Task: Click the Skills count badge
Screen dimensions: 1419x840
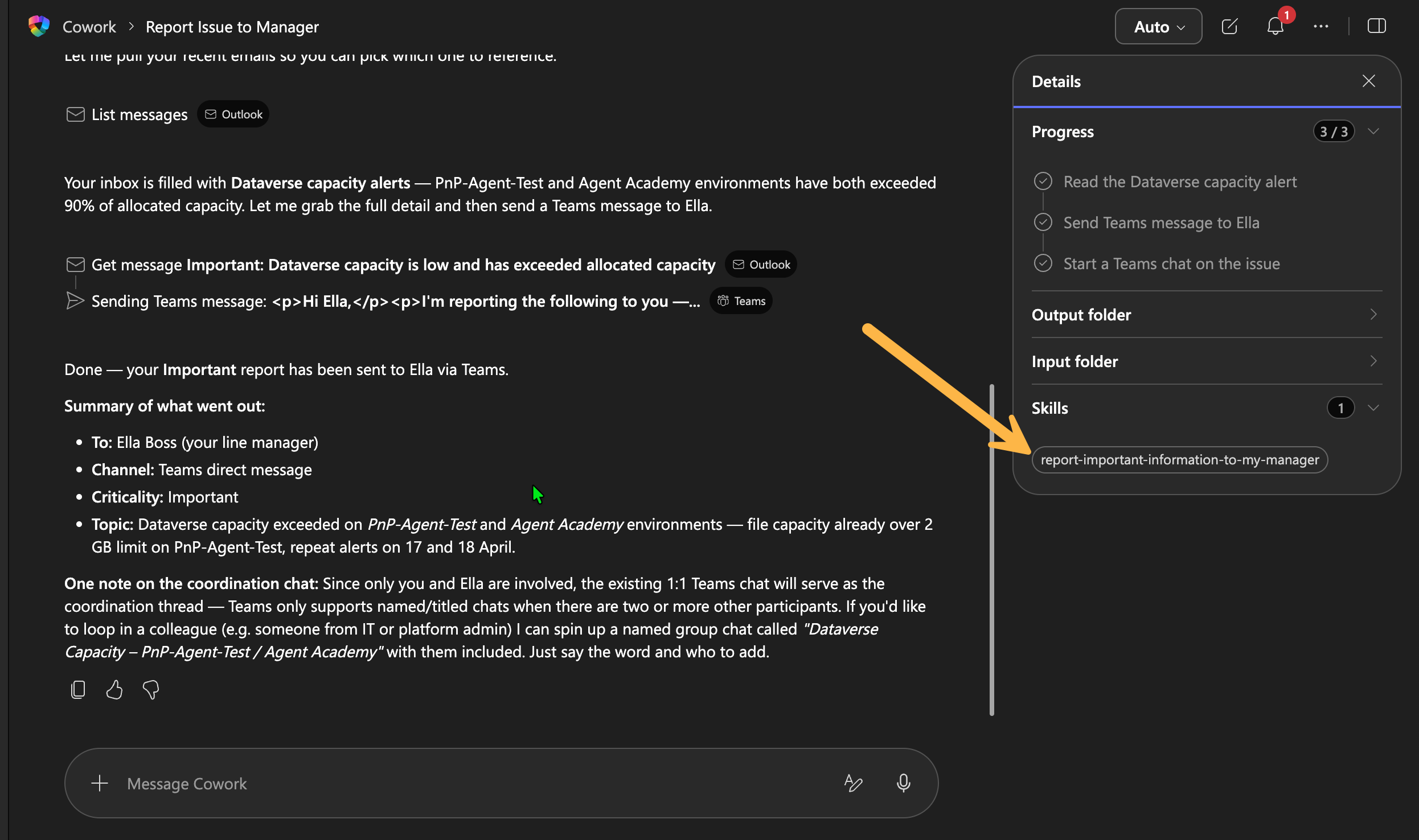Action: click(1341, 408)
